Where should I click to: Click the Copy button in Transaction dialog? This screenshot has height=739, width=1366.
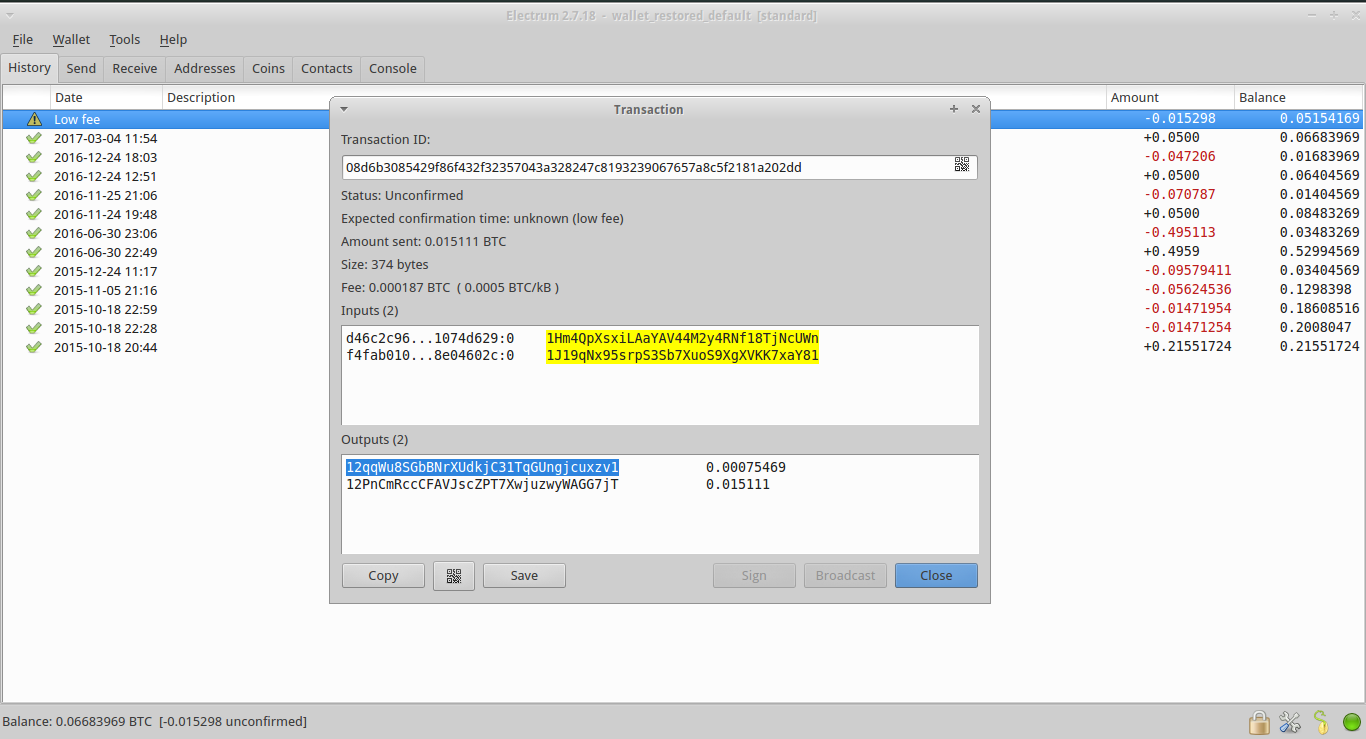383,575
